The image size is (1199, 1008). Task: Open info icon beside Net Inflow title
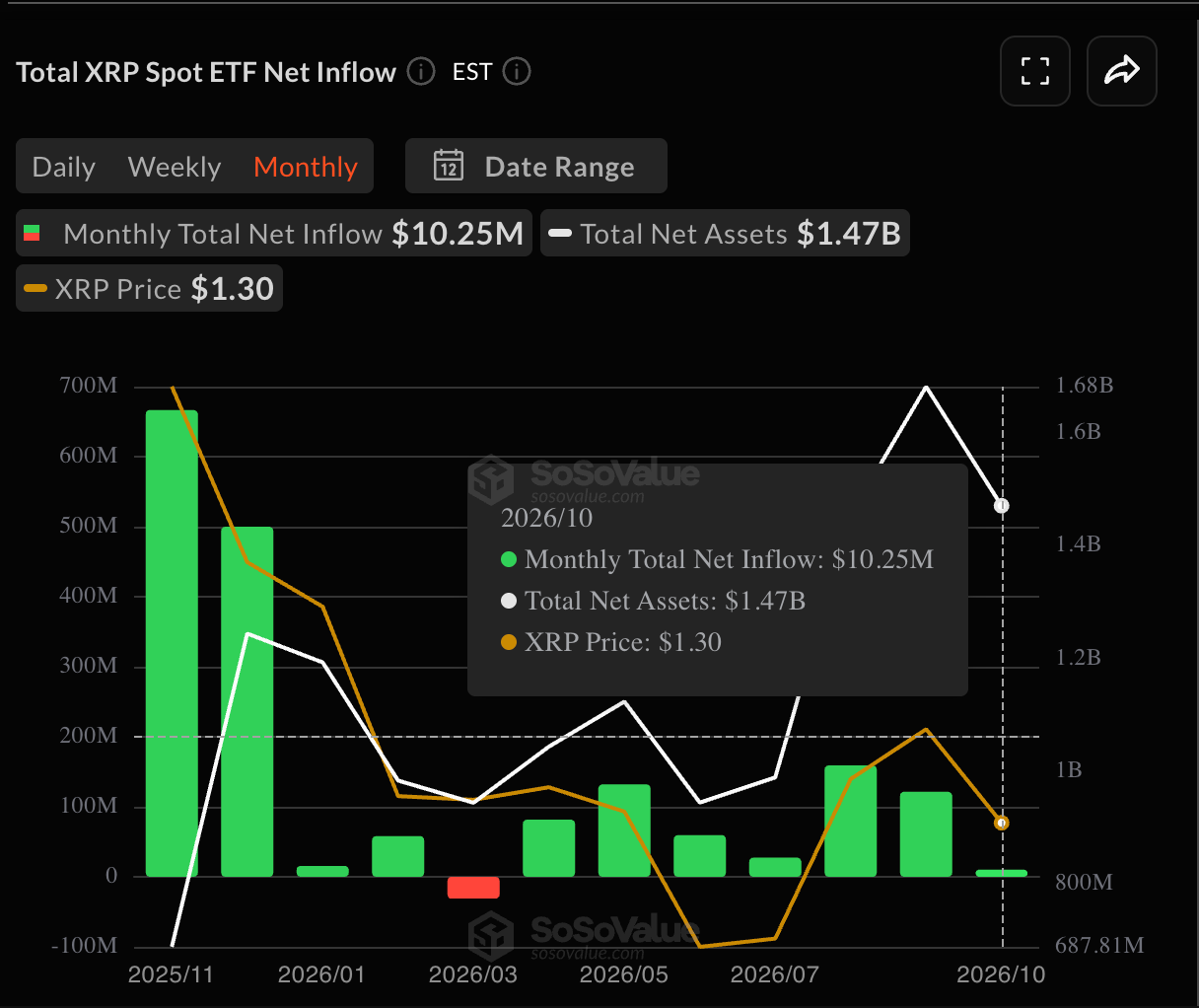(x=421, y=72)
